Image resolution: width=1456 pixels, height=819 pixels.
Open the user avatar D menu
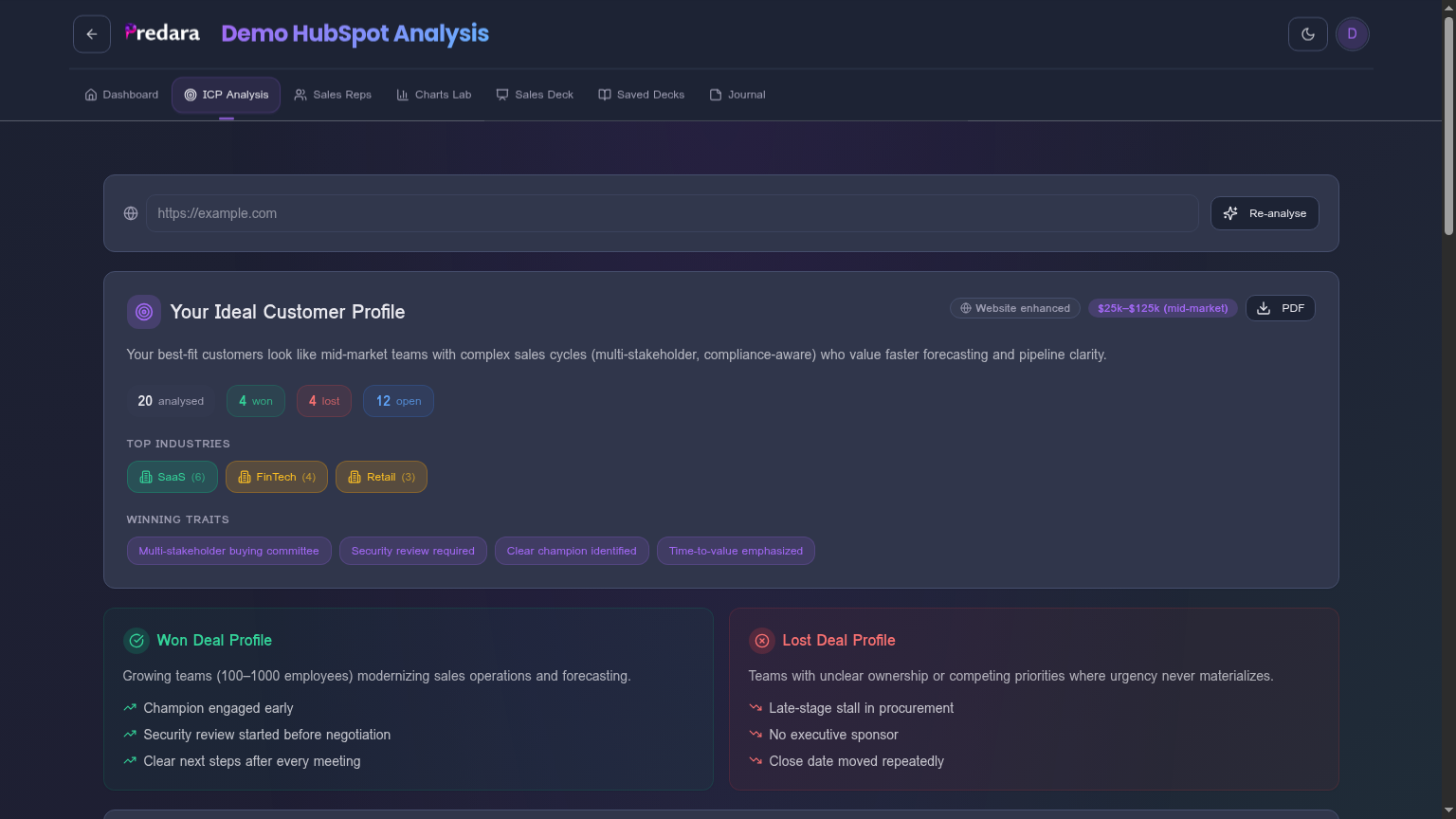point(1352,34)
